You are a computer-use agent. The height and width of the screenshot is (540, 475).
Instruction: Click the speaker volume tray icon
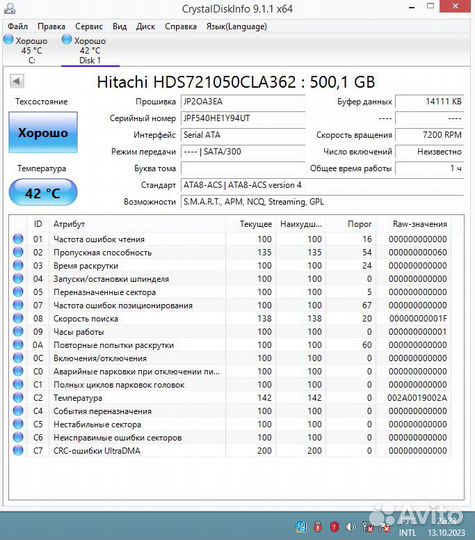351,527
